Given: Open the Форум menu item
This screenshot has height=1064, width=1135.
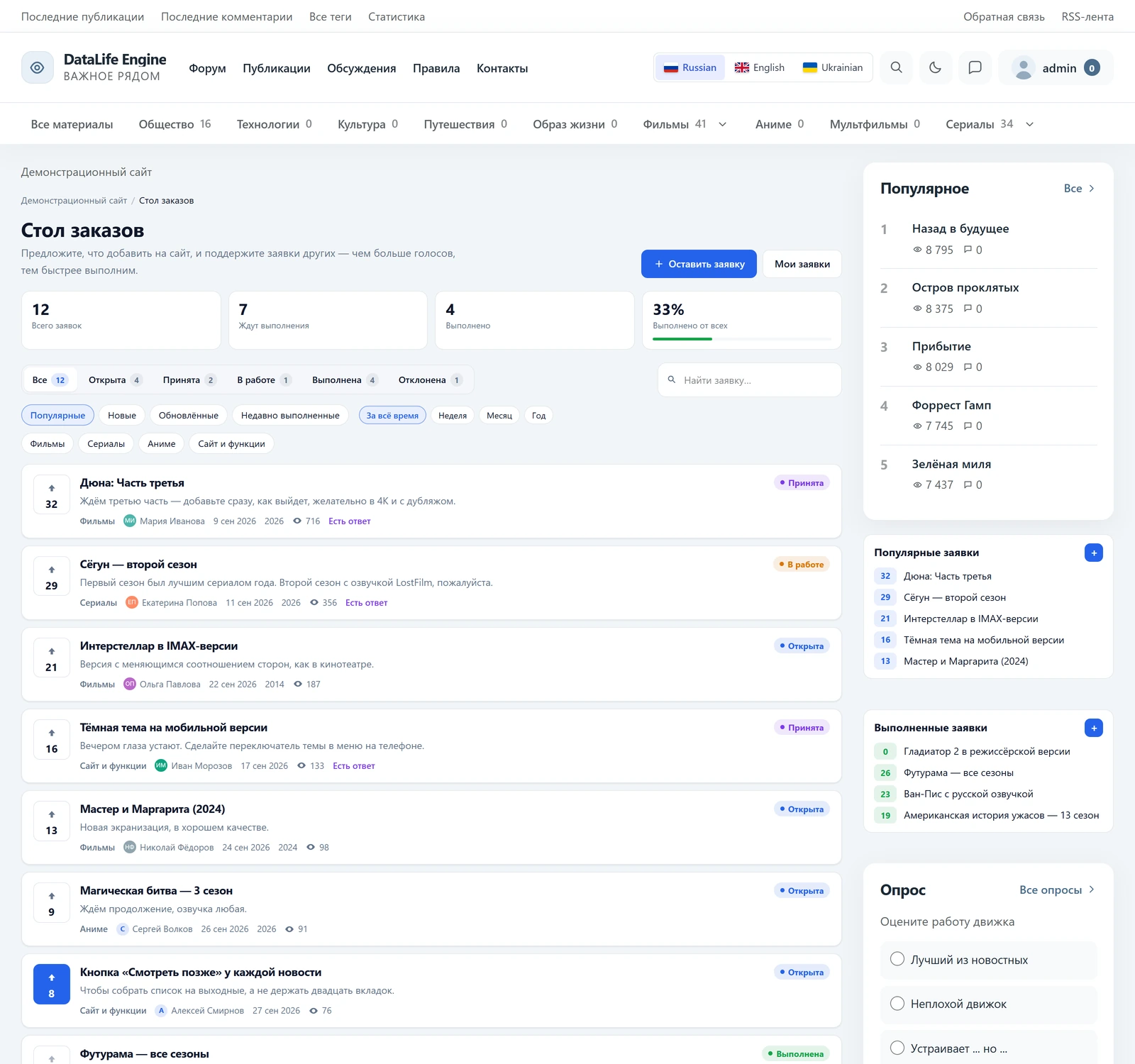Looking at the screenshot, I should 207,68.
